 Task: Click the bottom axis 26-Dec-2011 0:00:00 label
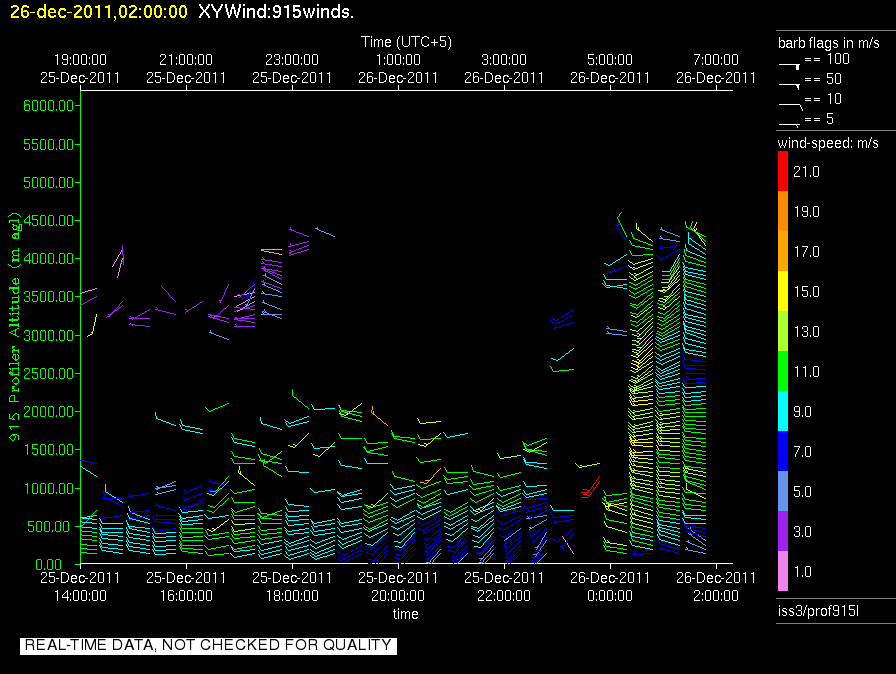tap(610, 587)
